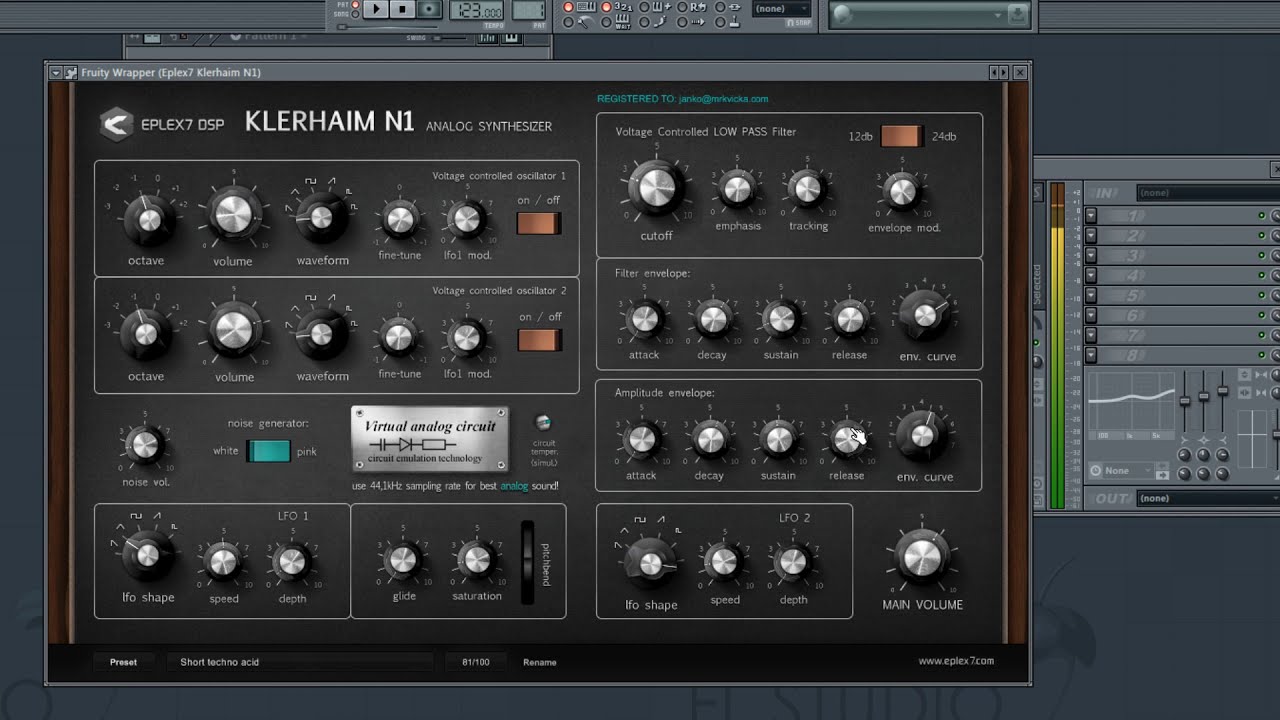Click the 81/100 preset counter

tap(476, 662)
